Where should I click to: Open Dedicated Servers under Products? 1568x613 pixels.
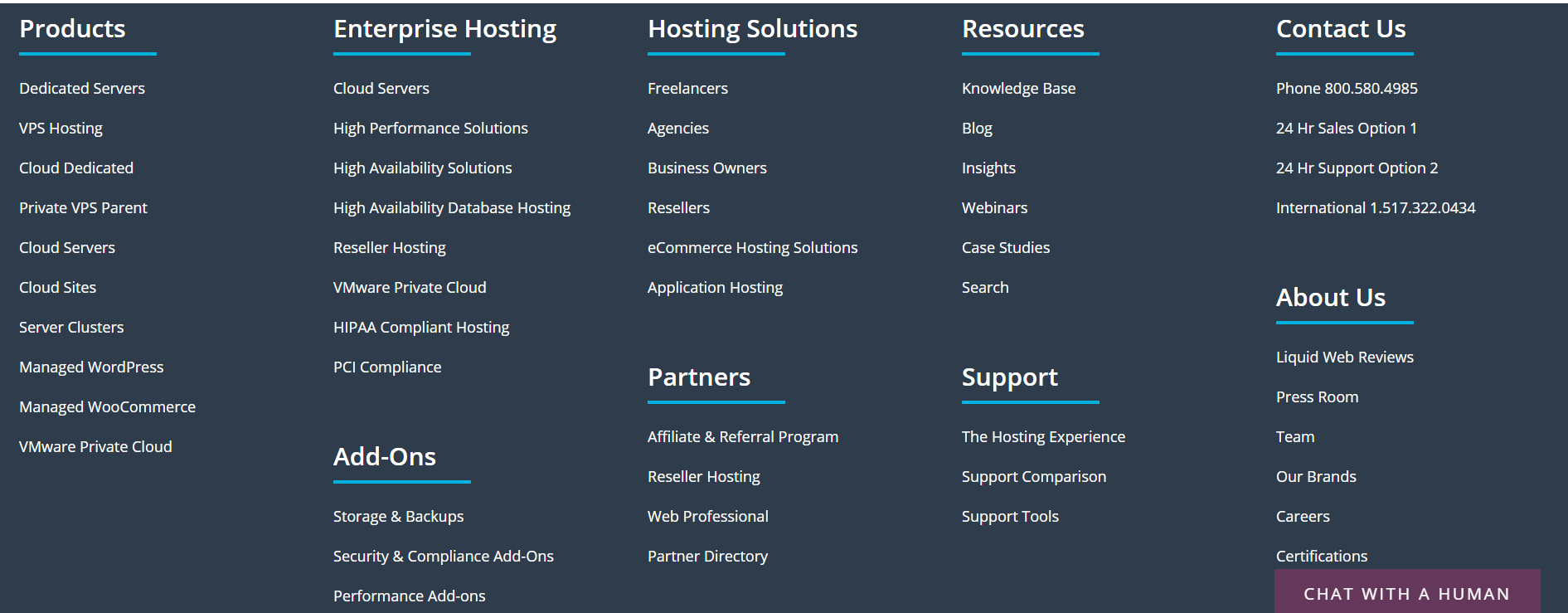(82, 88)
